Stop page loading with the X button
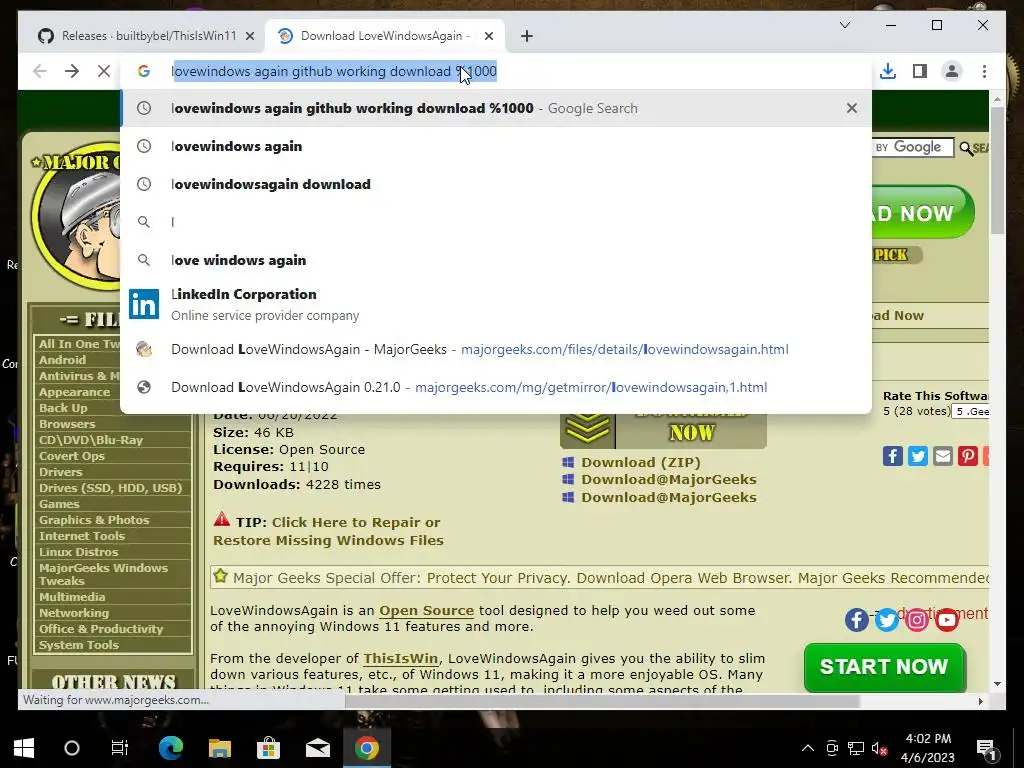1024x768 pixels. pos(104,71)
